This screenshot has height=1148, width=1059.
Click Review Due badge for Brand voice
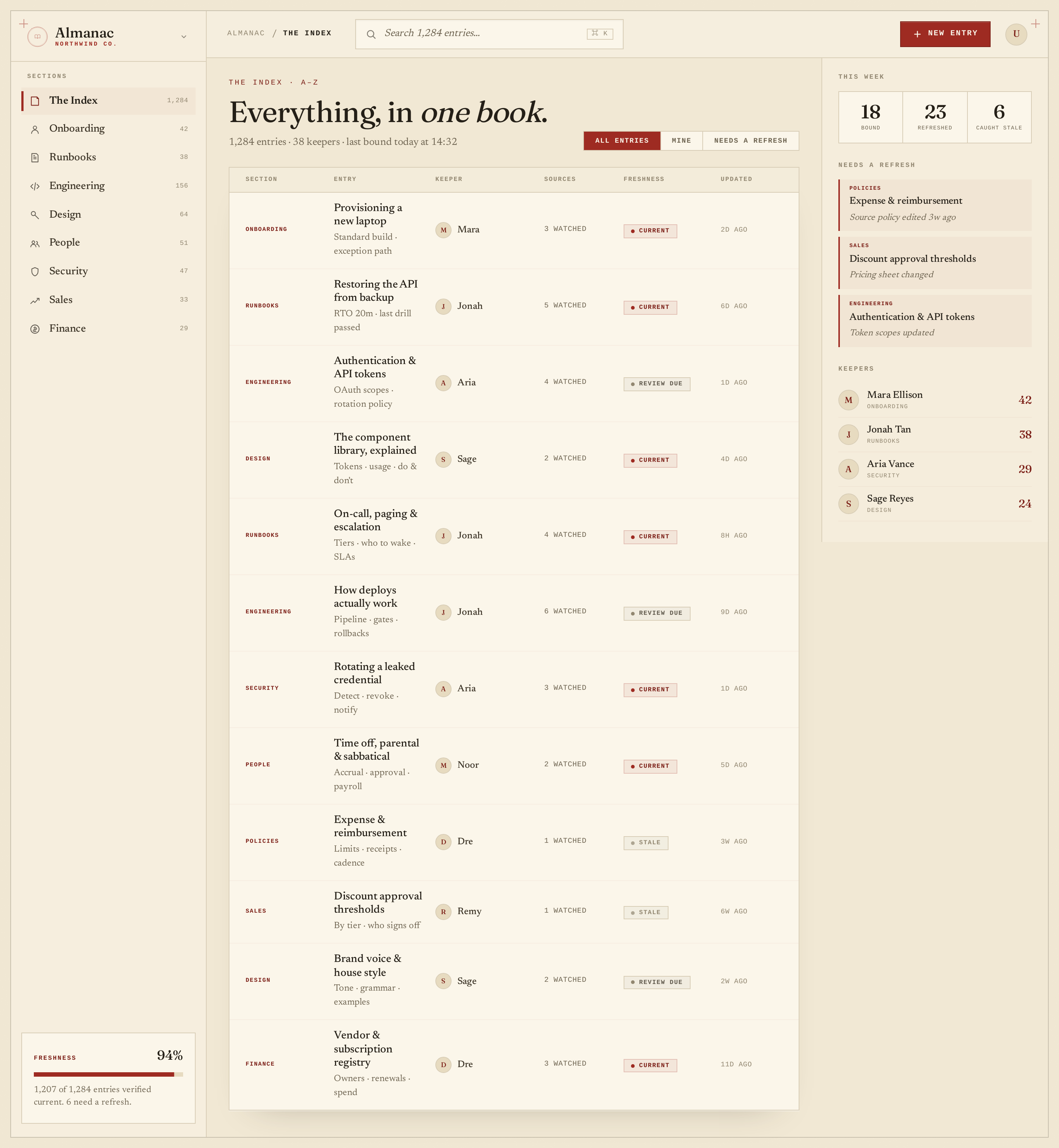(657, 982)
